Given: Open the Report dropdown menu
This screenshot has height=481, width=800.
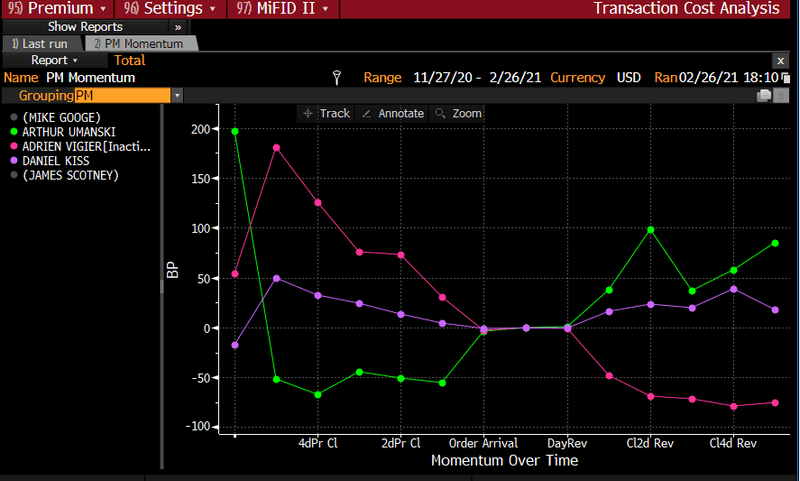Looking at the screenshot, I should tap(55, 61).
